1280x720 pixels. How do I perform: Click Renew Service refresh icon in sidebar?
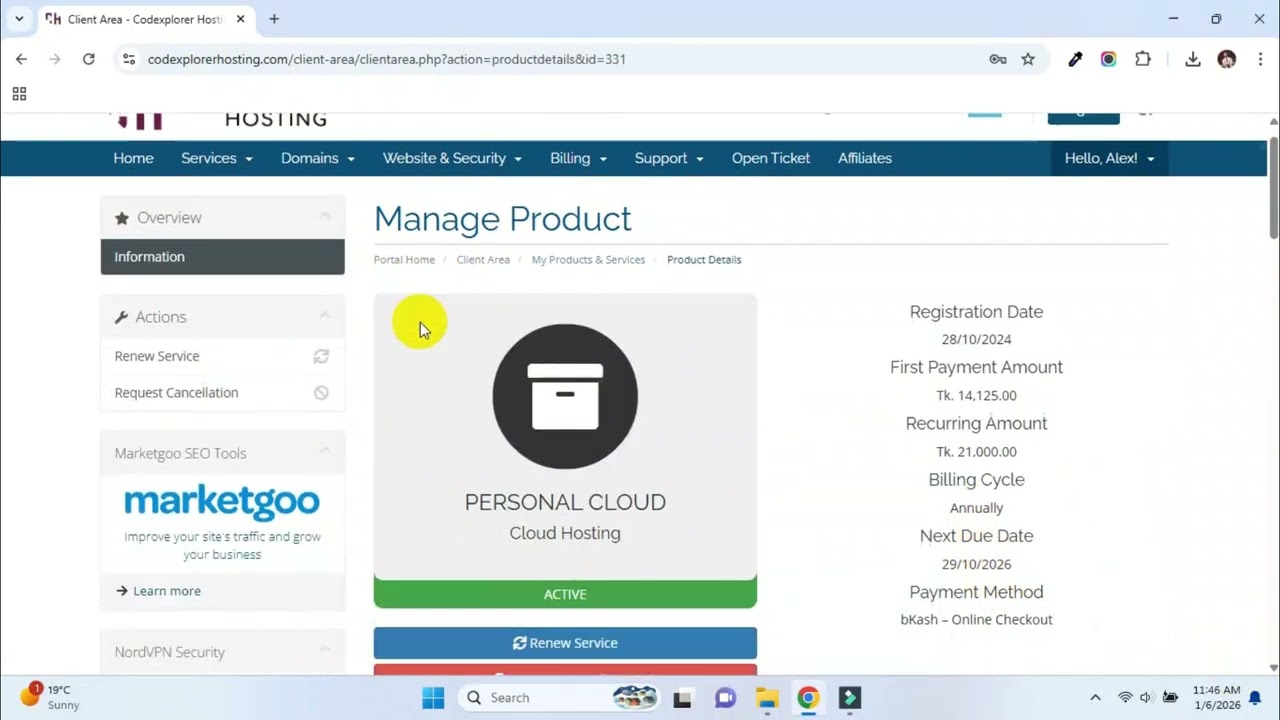[321, 356]
